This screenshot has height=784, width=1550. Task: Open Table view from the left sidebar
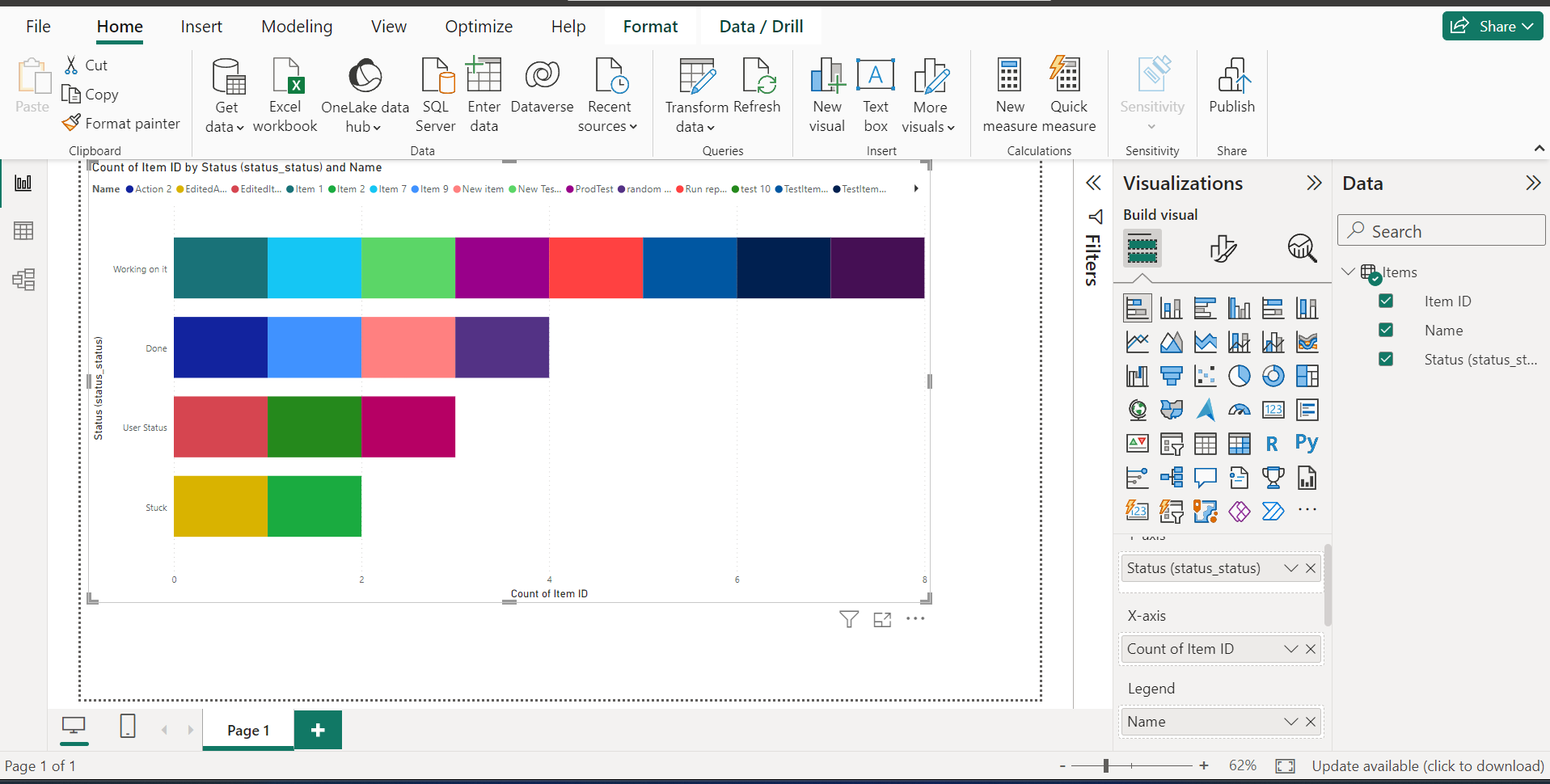[23, 231]
